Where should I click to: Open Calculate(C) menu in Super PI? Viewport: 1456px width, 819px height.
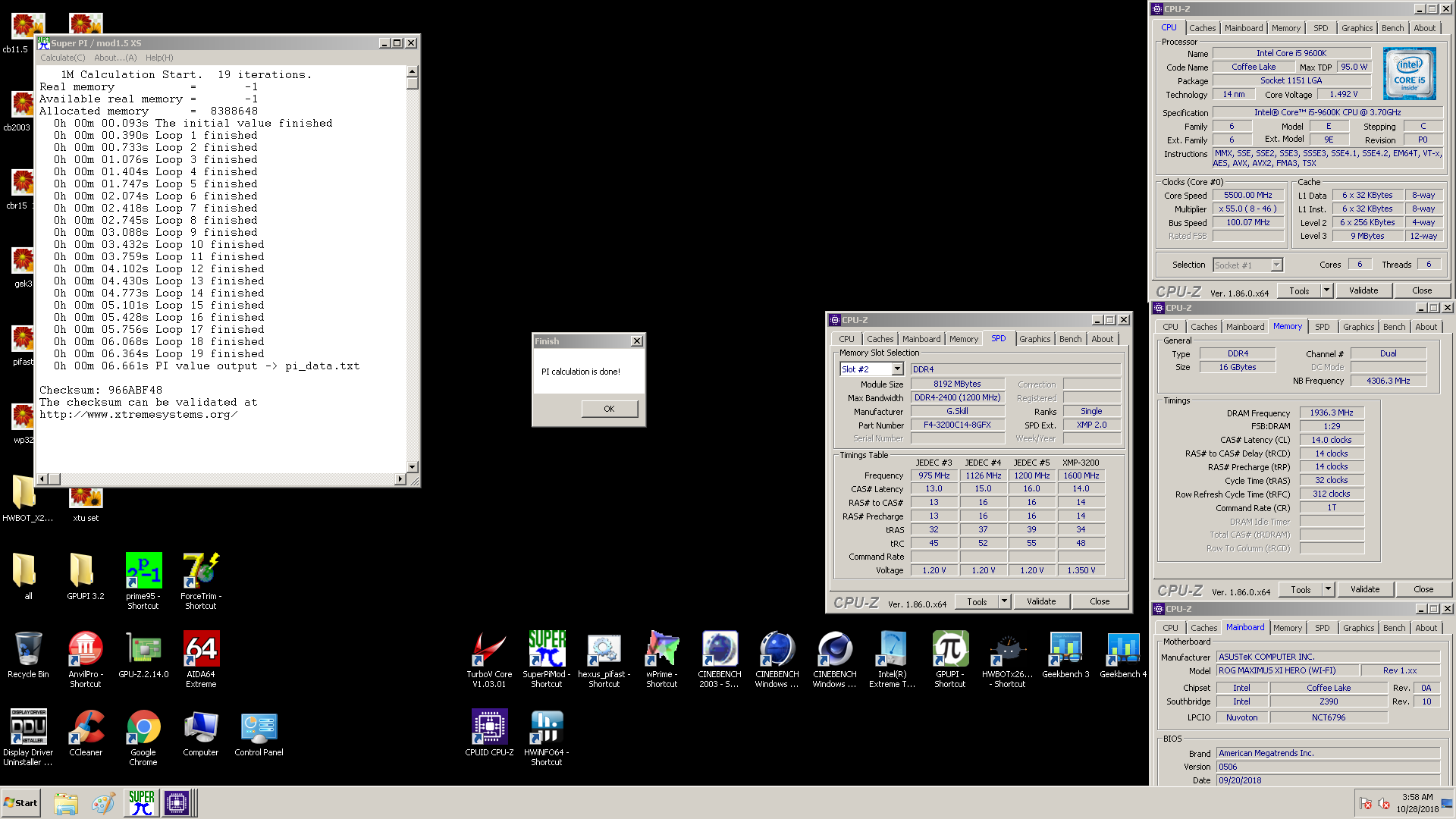click(x=62, y=58)
